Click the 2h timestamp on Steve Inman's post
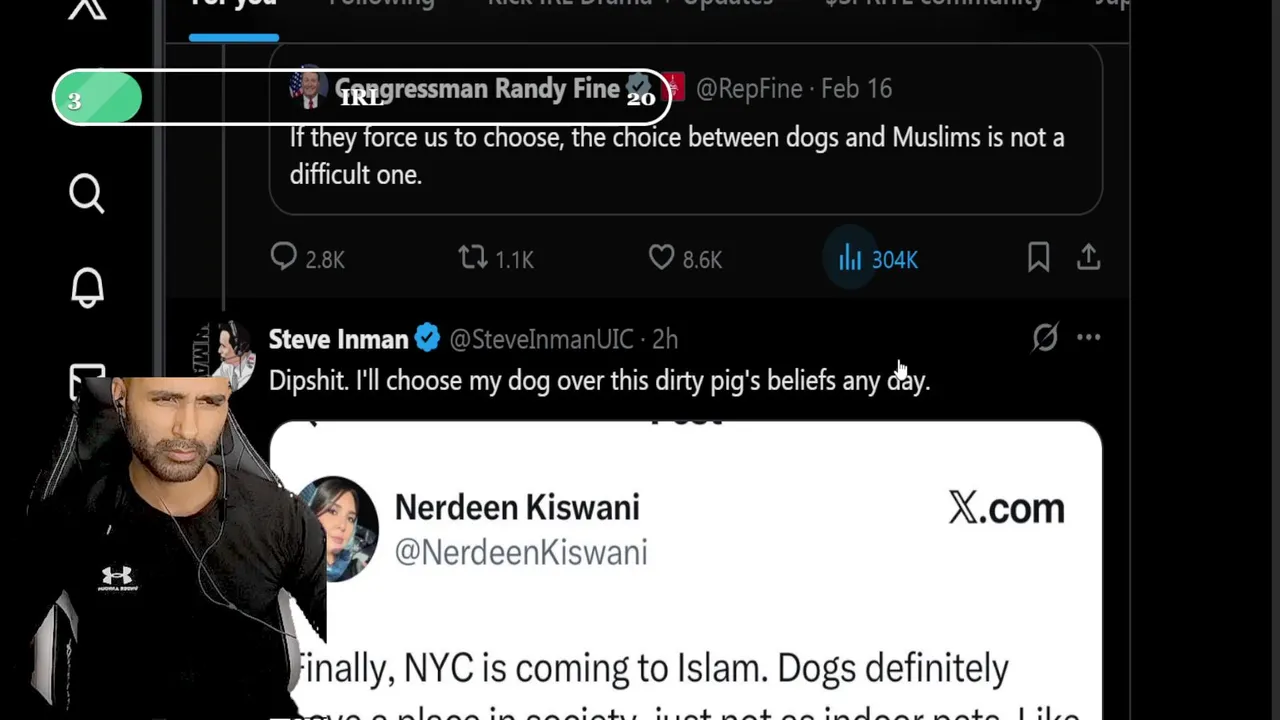The width and height of the screenshot is (1280, 720). coord(665,340)
